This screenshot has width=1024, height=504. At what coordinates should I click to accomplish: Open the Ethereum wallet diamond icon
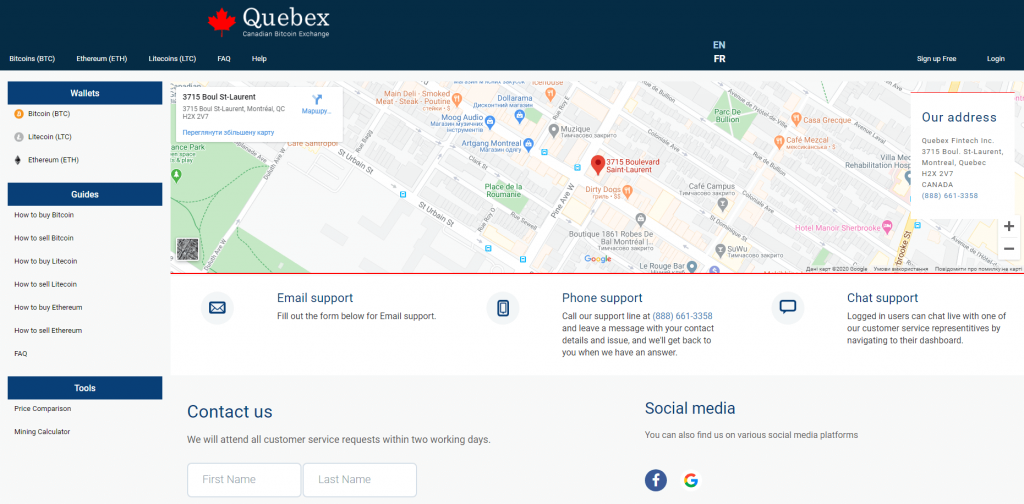19,160
